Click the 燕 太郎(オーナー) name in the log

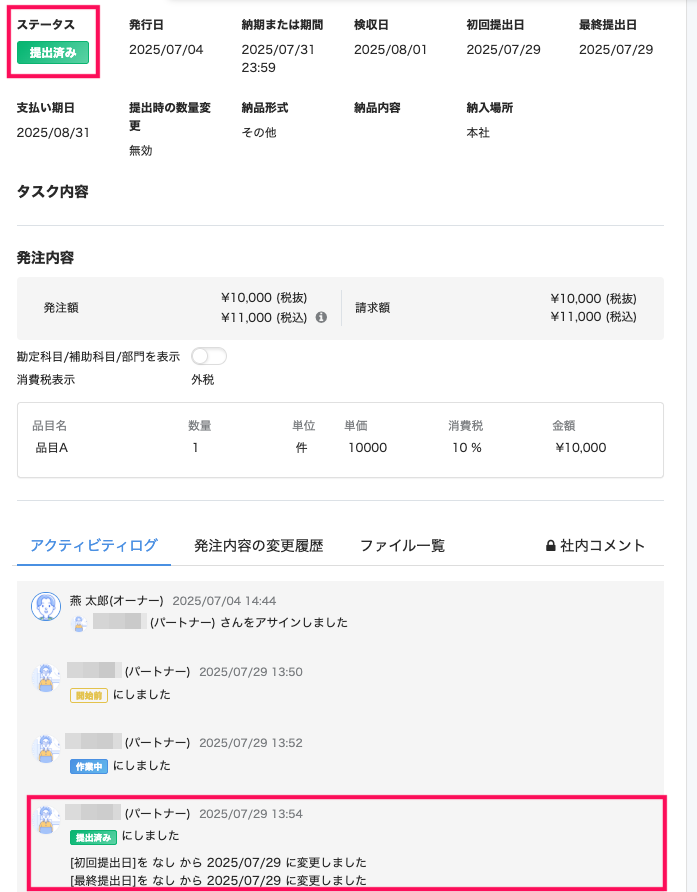117,601
